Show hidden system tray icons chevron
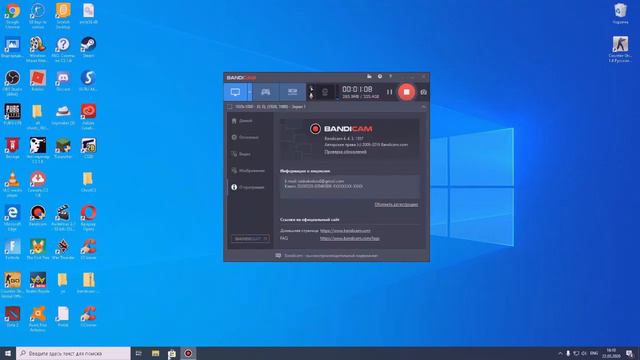 (x=560, y=353)
